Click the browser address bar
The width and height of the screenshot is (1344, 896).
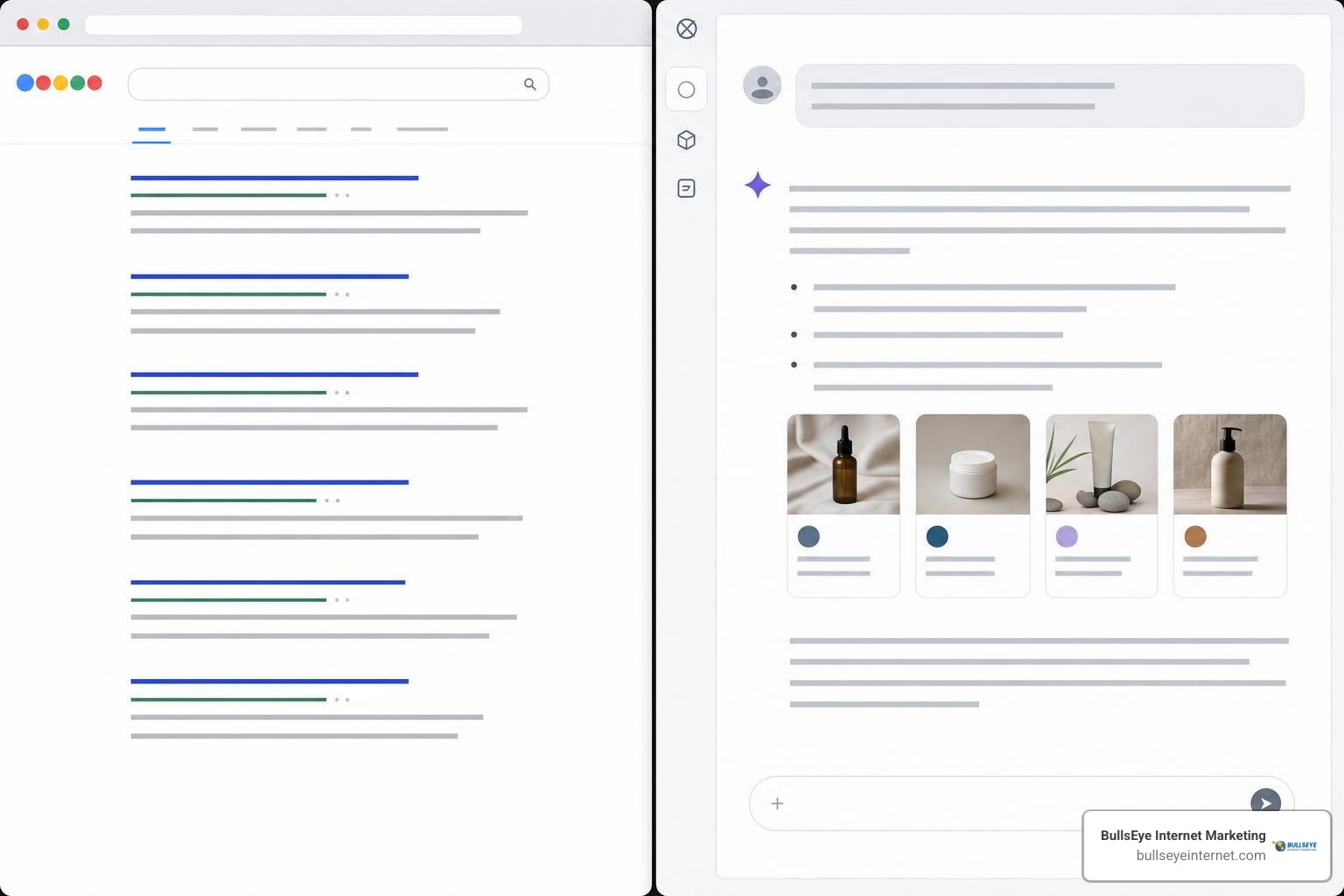[304, 24]
